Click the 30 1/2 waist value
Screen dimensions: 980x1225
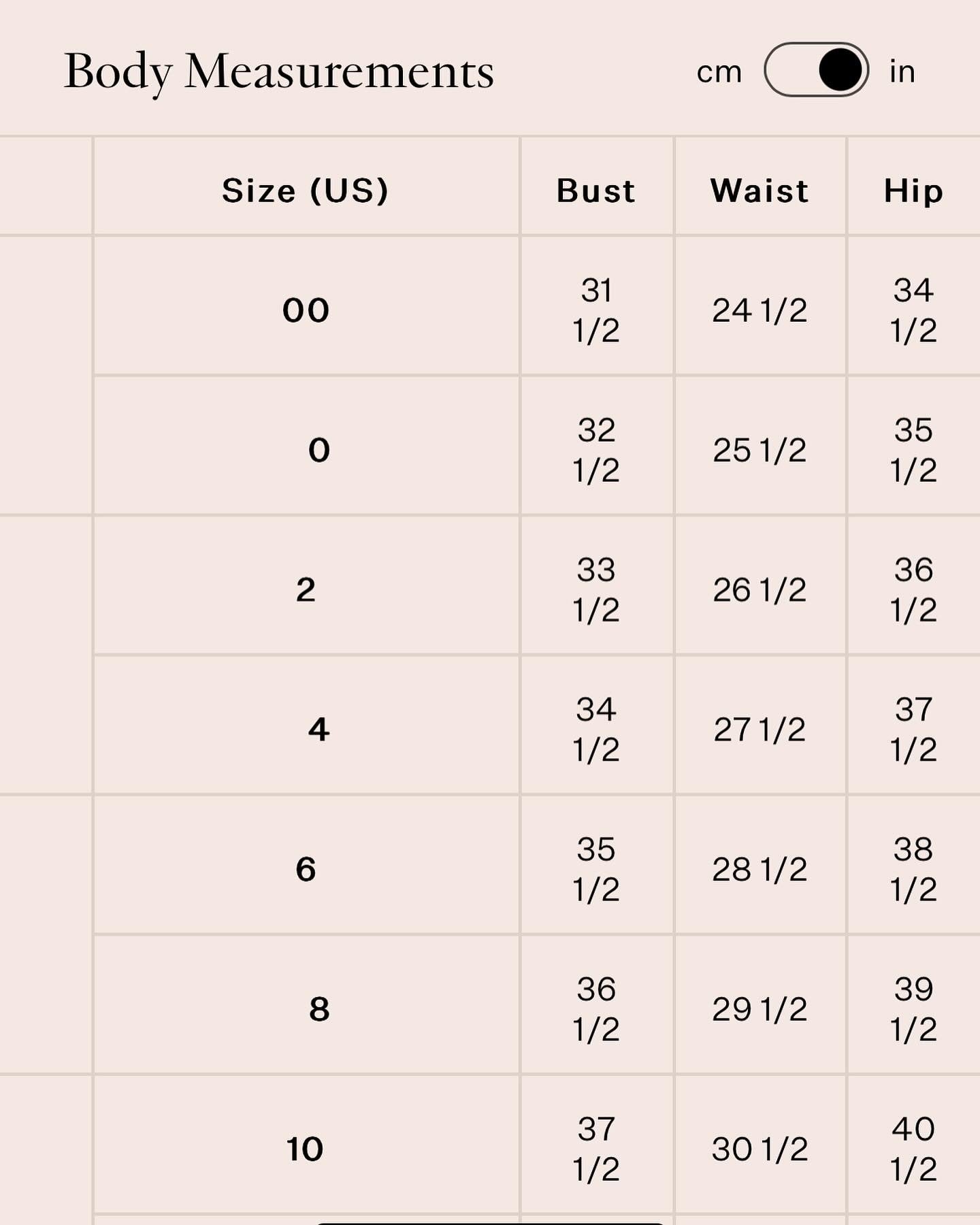[x=759, y=1149]
